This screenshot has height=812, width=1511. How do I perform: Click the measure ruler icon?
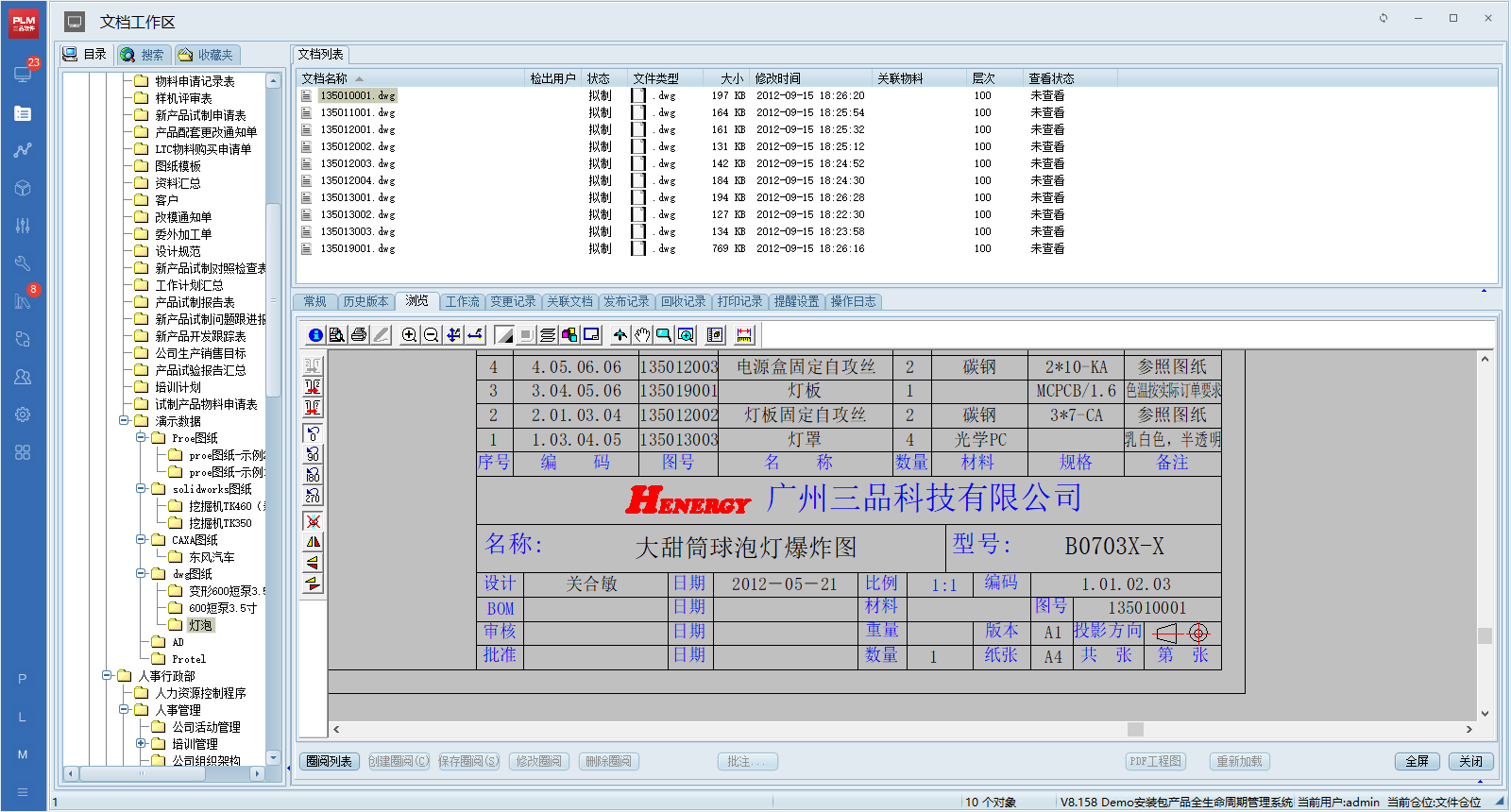[744, 334]
